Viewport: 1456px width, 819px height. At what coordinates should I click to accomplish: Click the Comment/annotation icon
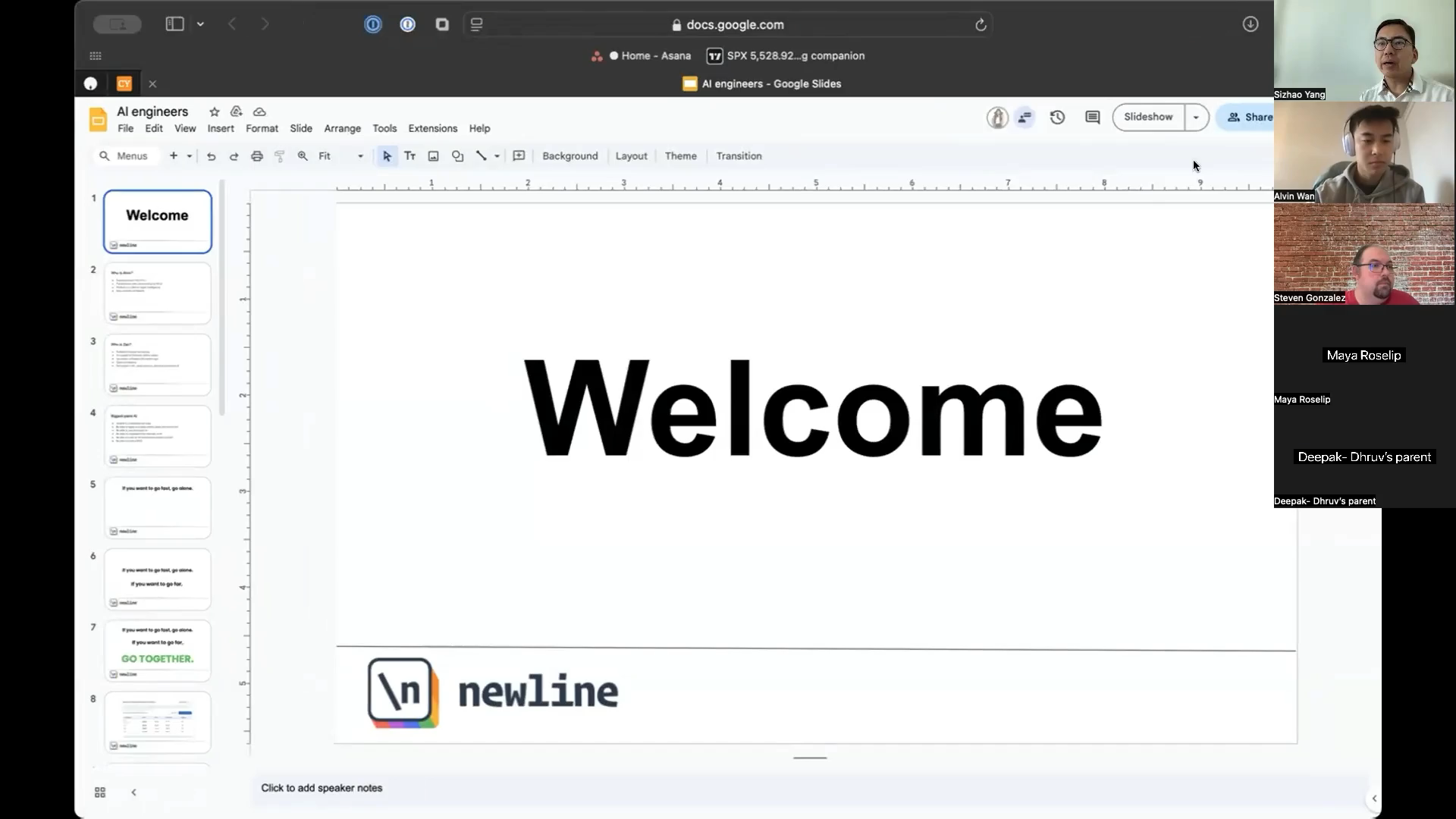(1092, 117)
